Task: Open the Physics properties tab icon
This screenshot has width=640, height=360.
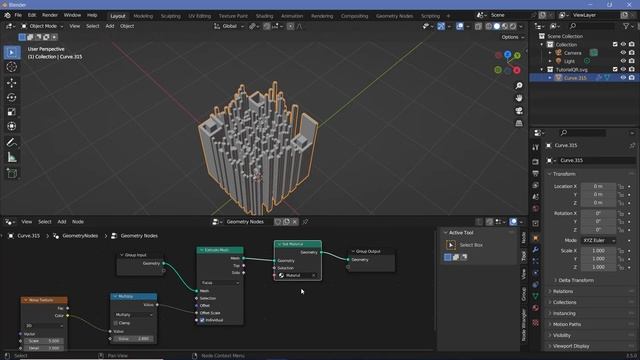Action: pos(536,273)
